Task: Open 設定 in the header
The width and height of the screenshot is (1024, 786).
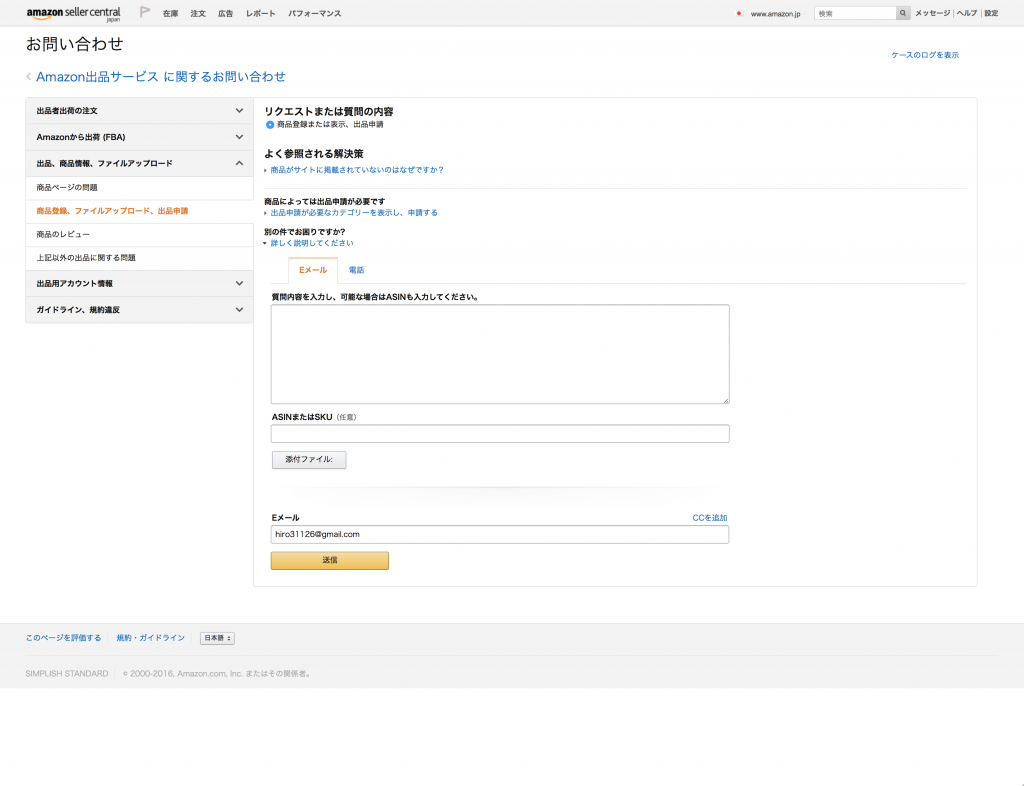Action: tap(991, 13)
